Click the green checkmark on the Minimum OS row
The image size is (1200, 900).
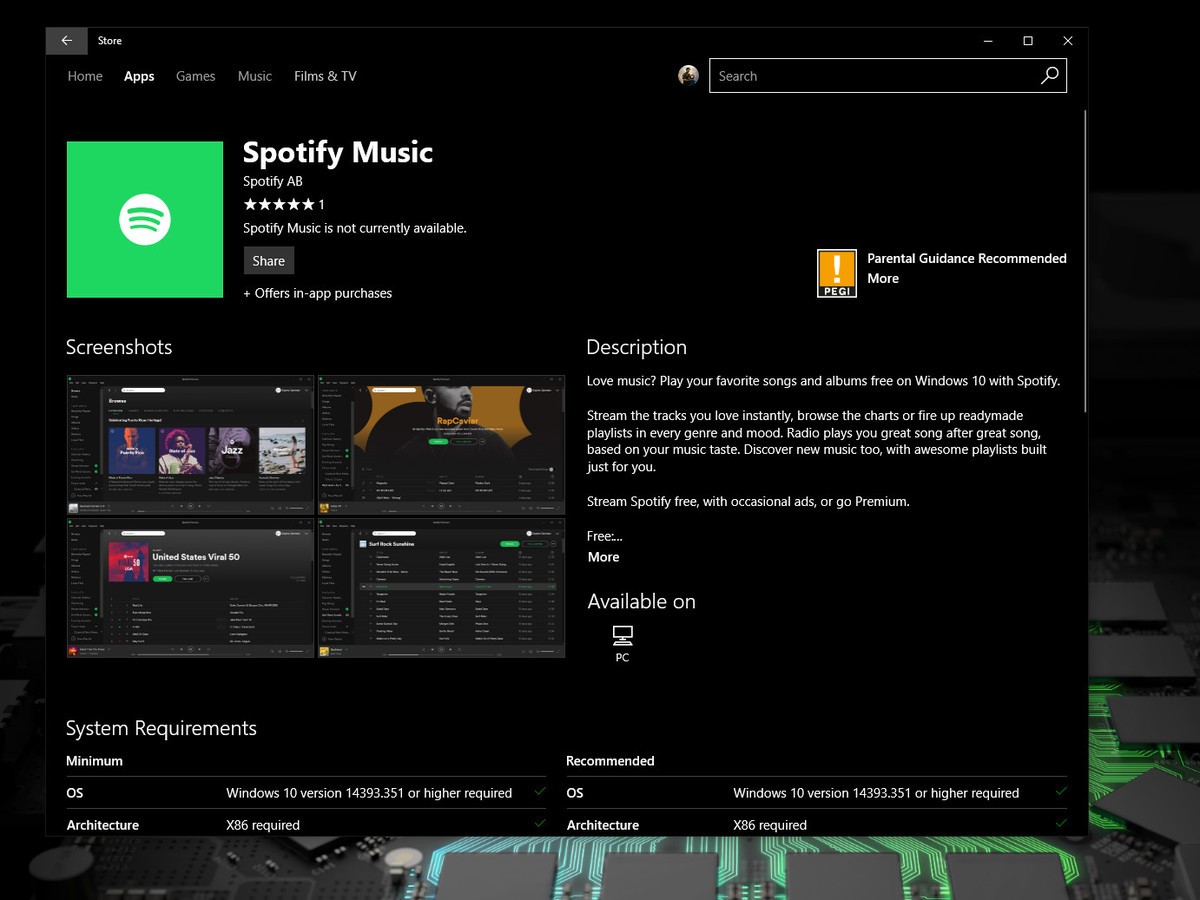(x=540, y=791)
